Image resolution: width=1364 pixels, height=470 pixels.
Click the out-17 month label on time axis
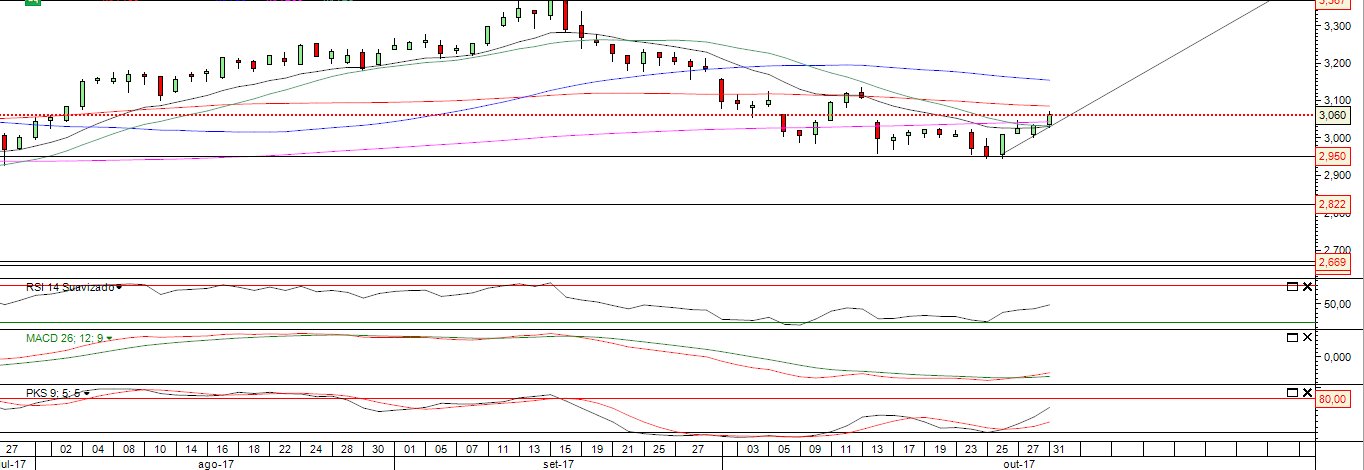pos(1018,464)
